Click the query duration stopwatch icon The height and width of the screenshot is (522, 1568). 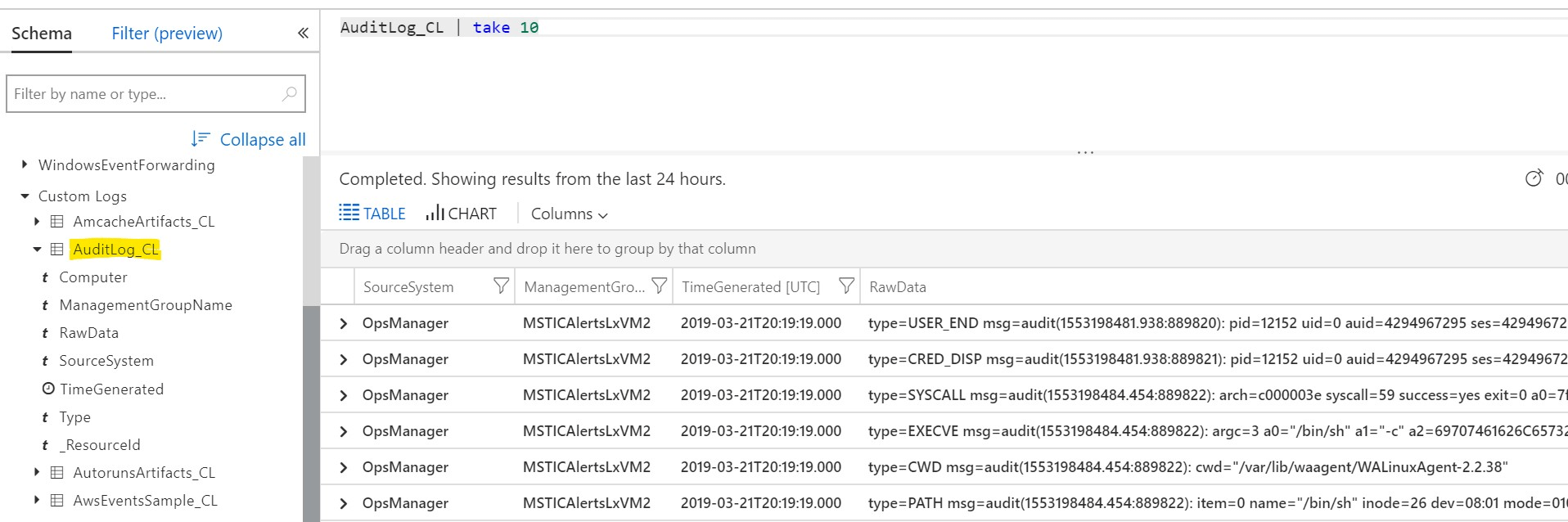(x=1534, y=178)
